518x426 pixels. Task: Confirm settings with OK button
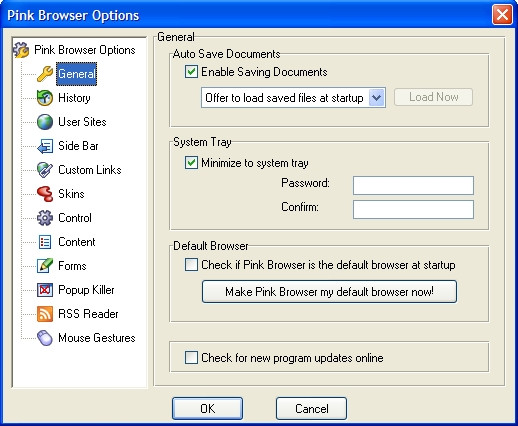207,408
